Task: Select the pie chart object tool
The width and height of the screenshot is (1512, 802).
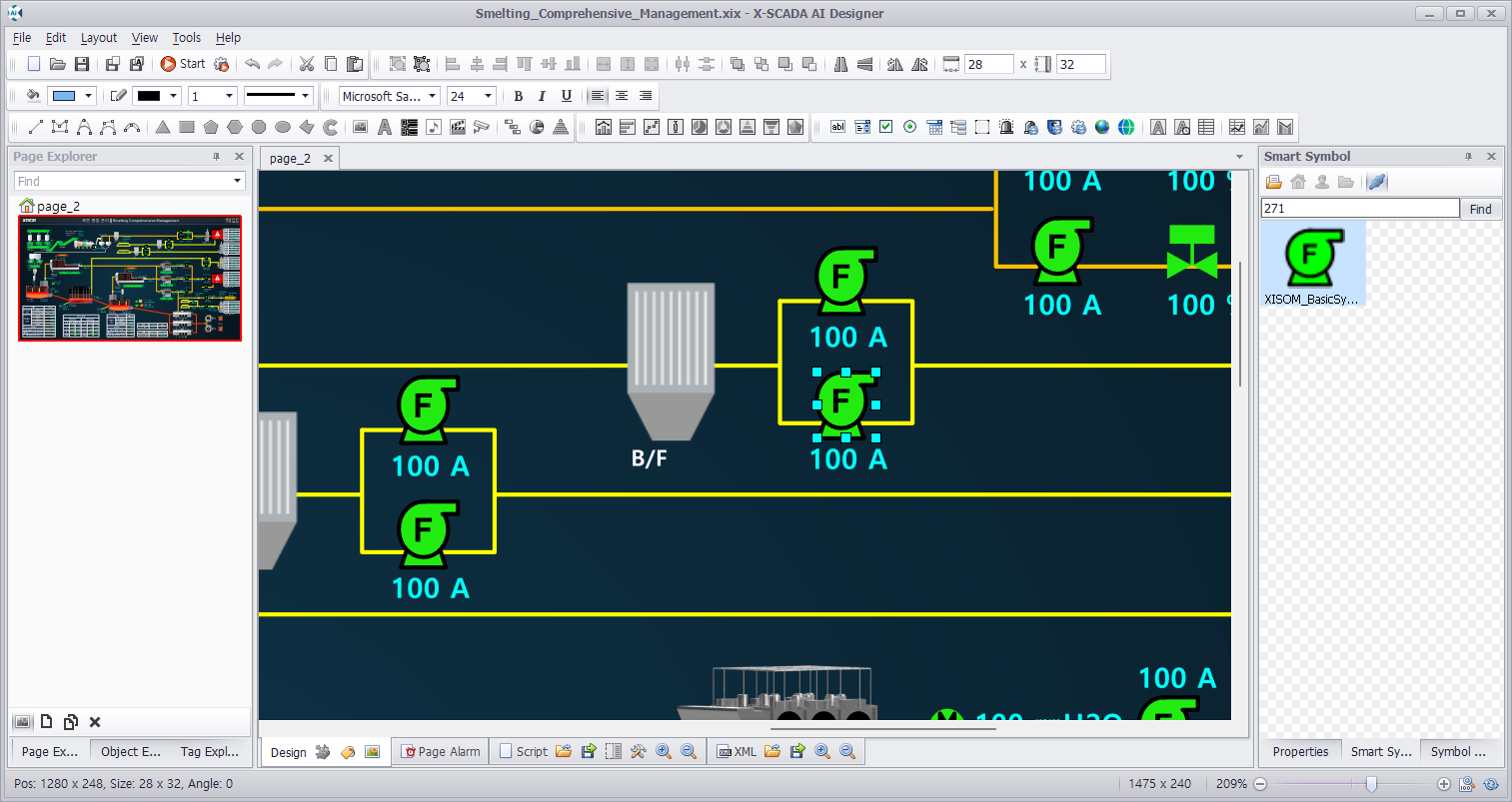Action: [x=537, y=127]
